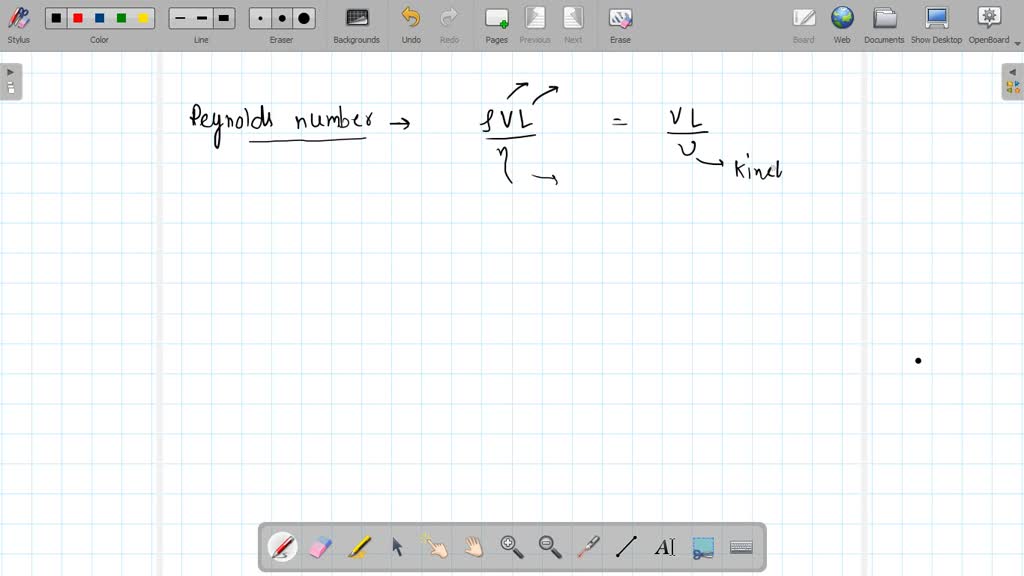Select the Highlighter tool

(359, 547)
